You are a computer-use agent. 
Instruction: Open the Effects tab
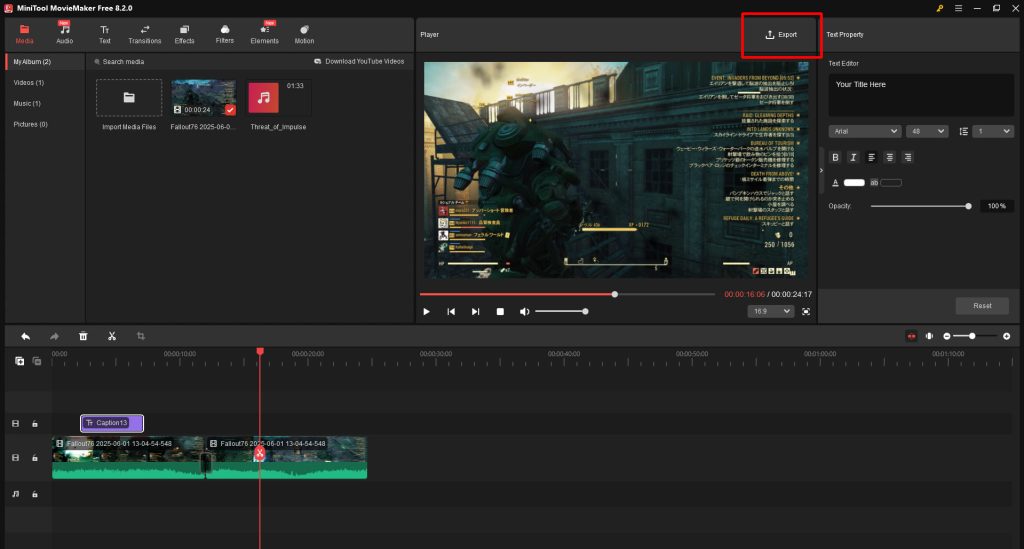point(184,34)
